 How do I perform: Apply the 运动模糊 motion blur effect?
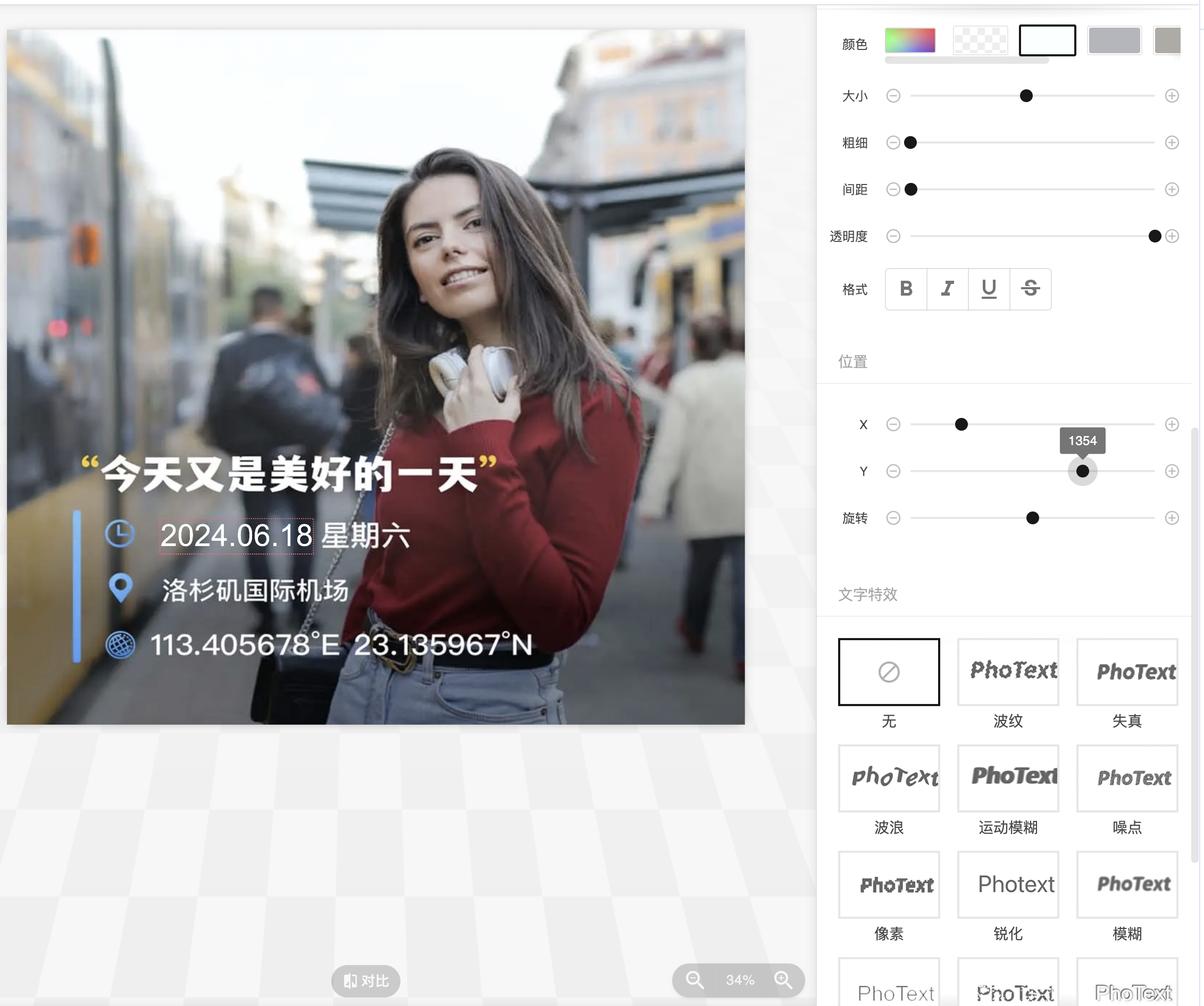(x=1008, y=779)
